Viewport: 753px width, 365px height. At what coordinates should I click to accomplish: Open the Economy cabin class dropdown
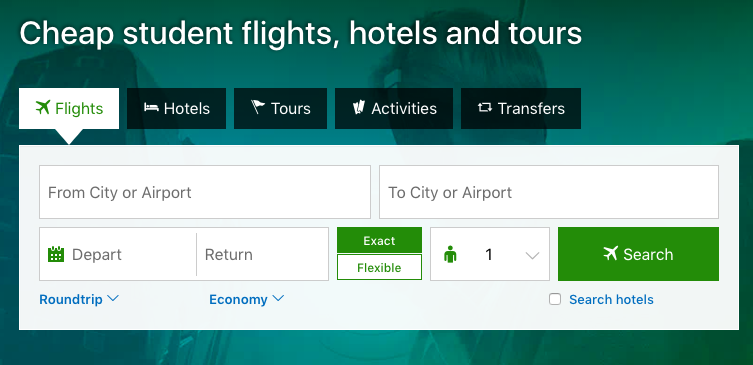pyautogui.click(x=246, y=299)
